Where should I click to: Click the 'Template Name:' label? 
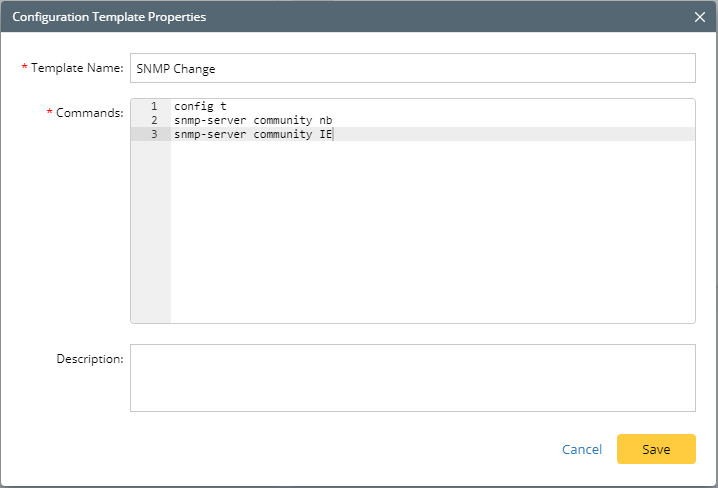[77, 68]
